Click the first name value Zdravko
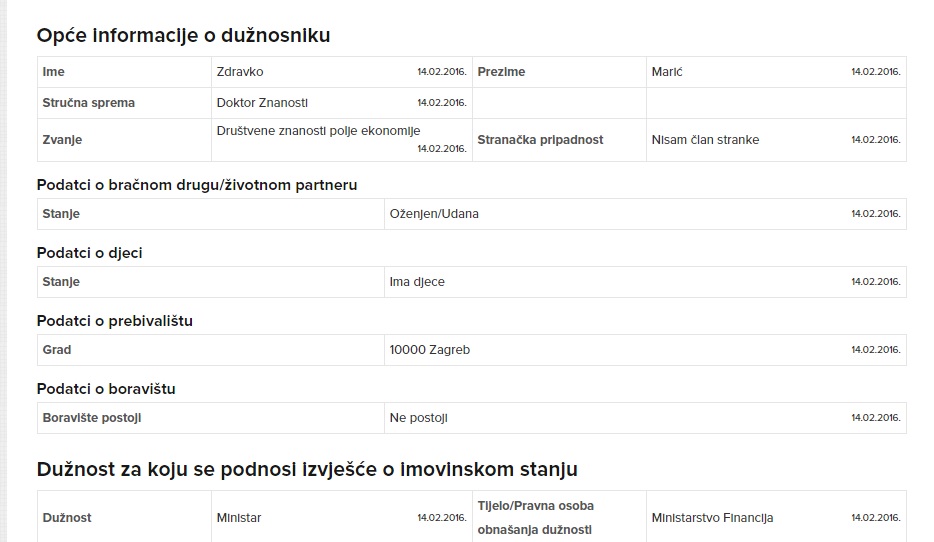Image resolution: width=934 pixels, height=542 pixels. tap(239, 72)
